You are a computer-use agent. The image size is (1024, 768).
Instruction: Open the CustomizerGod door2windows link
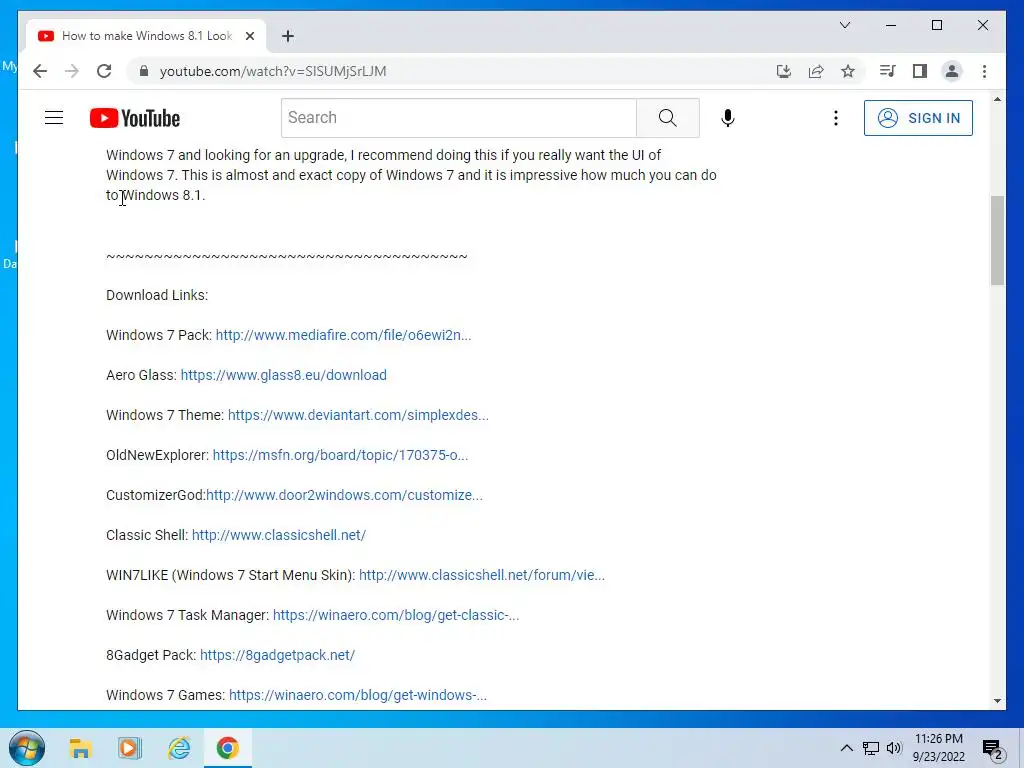point(344,495)
